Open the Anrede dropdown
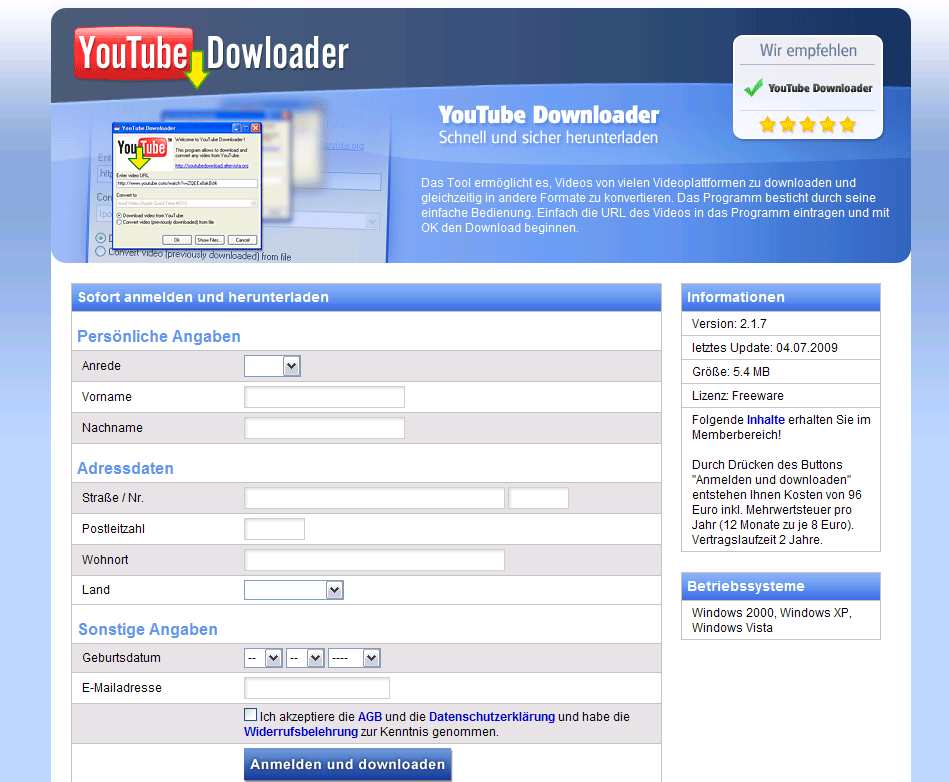The width and height of the screenshot is (949, 782). (272, 366)
